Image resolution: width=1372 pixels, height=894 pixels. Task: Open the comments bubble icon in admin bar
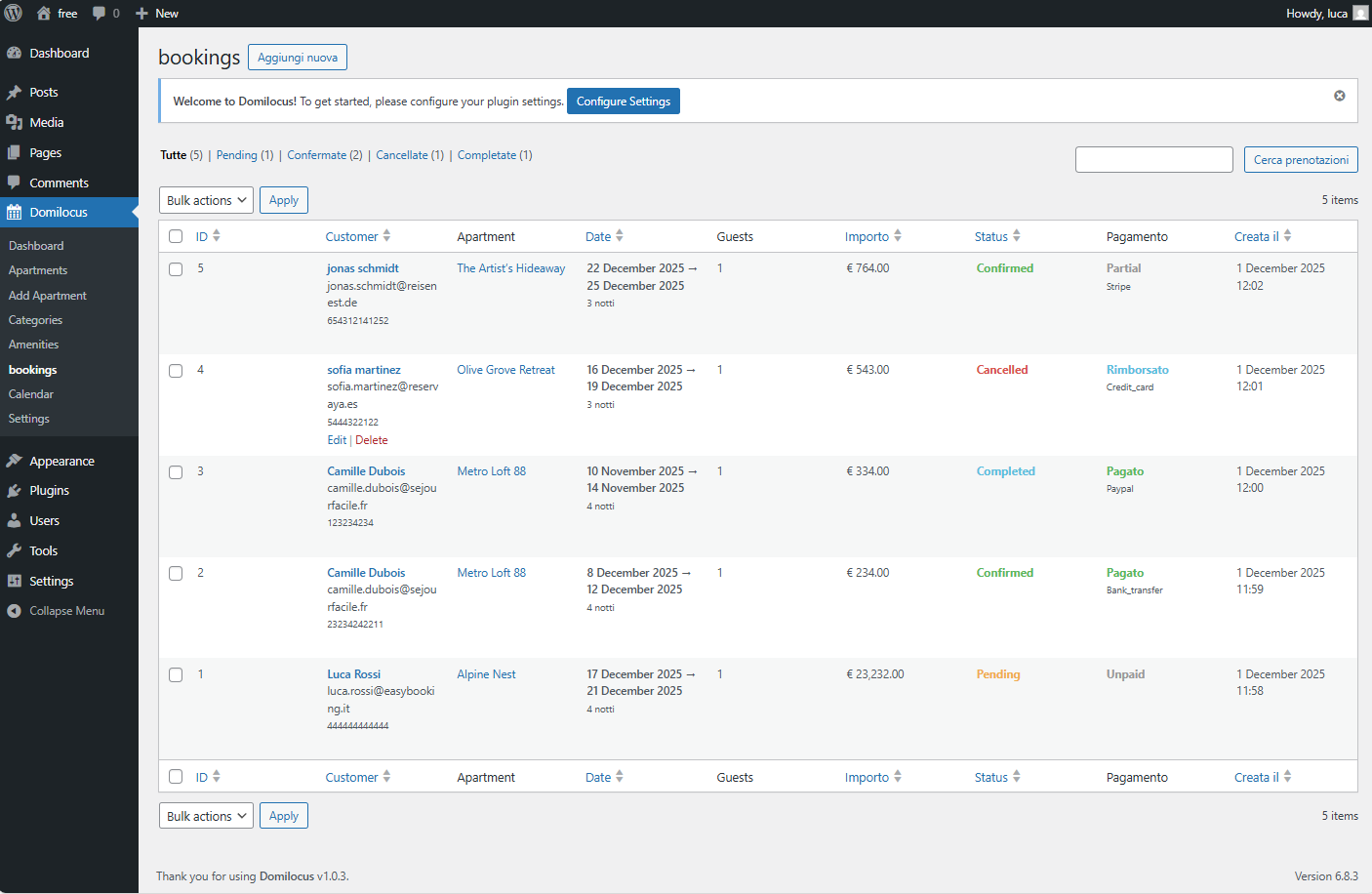pos(100,14)
